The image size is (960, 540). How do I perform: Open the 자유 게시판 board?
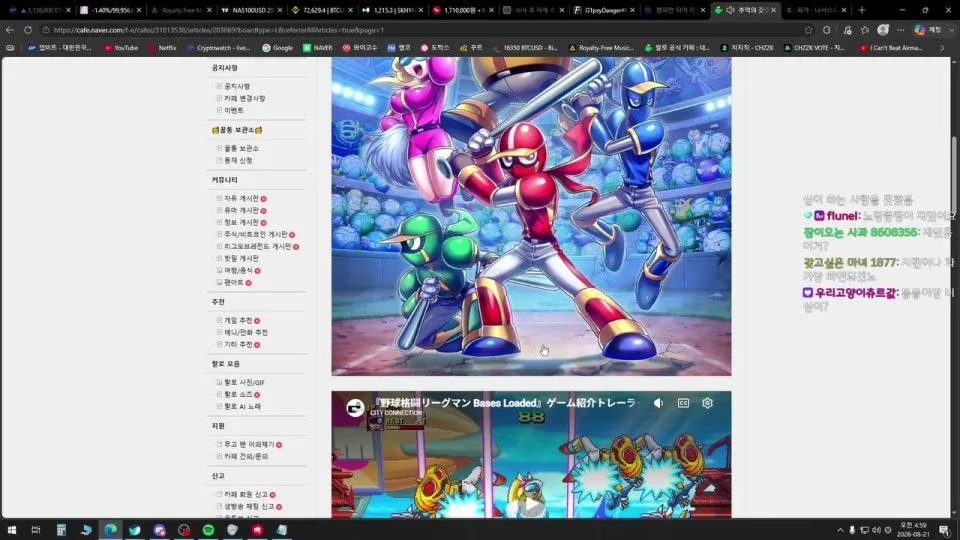[241, 198]
